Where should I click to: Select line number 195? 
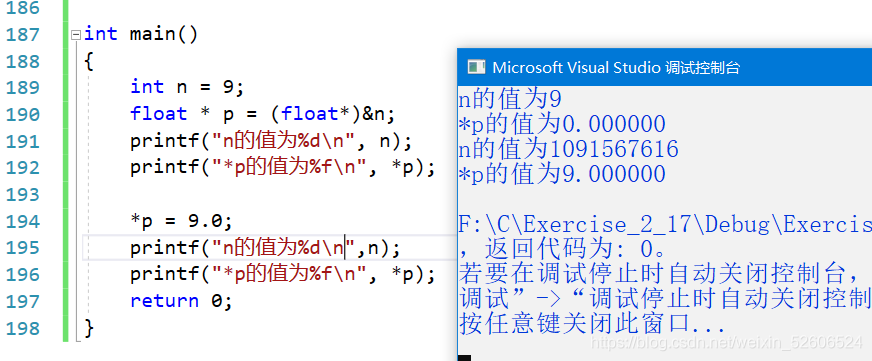pyautogui.click(x=22, y=248)
